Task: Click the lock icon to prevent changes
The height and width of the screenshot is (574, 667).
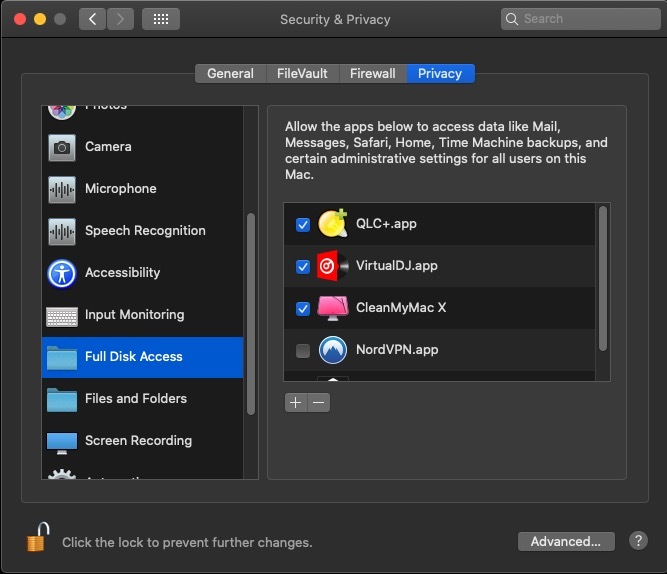Action: tap(38, 540)
